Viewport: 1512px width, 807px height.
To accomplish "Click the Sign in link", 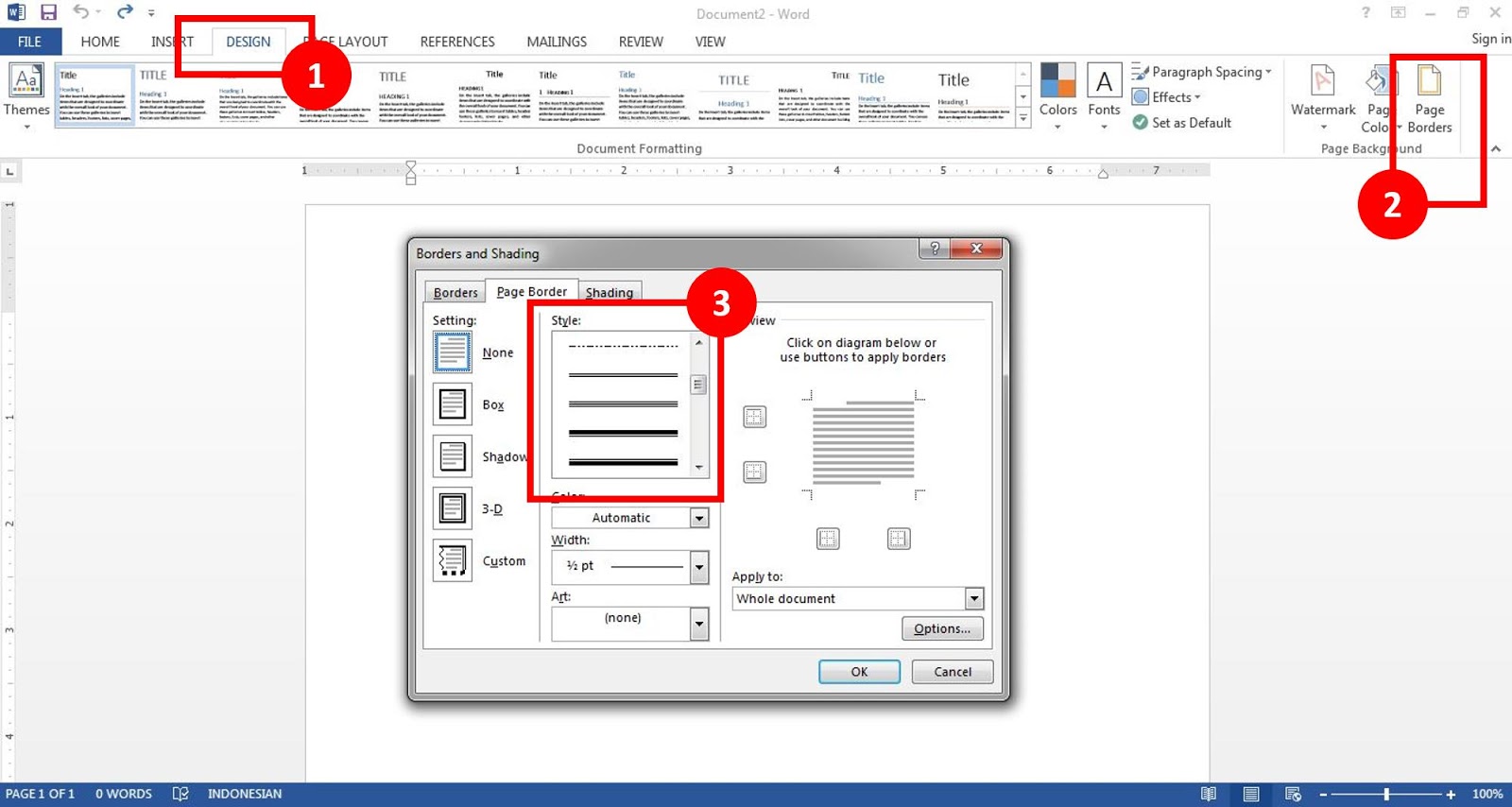I will pyautogui.click(x=1490, y=39).
